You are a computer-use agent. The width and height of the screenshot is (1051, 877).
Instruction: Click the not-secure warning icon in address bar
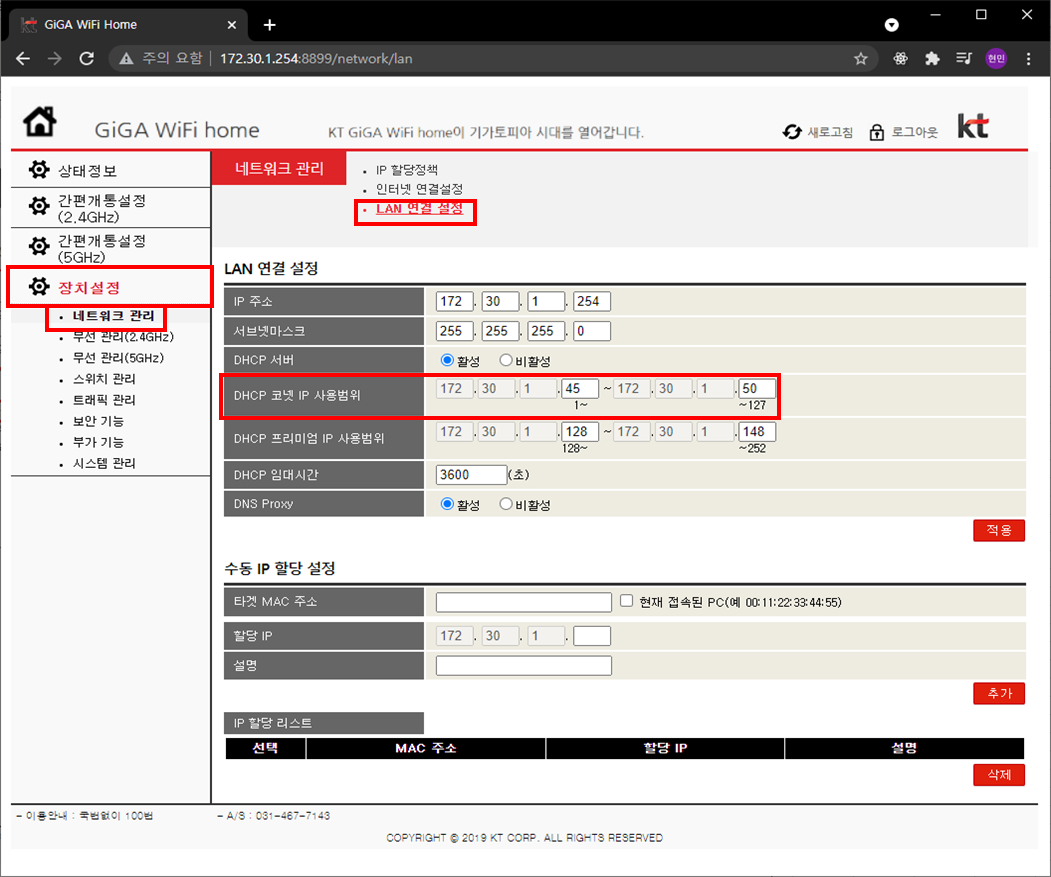coord(126,59)
